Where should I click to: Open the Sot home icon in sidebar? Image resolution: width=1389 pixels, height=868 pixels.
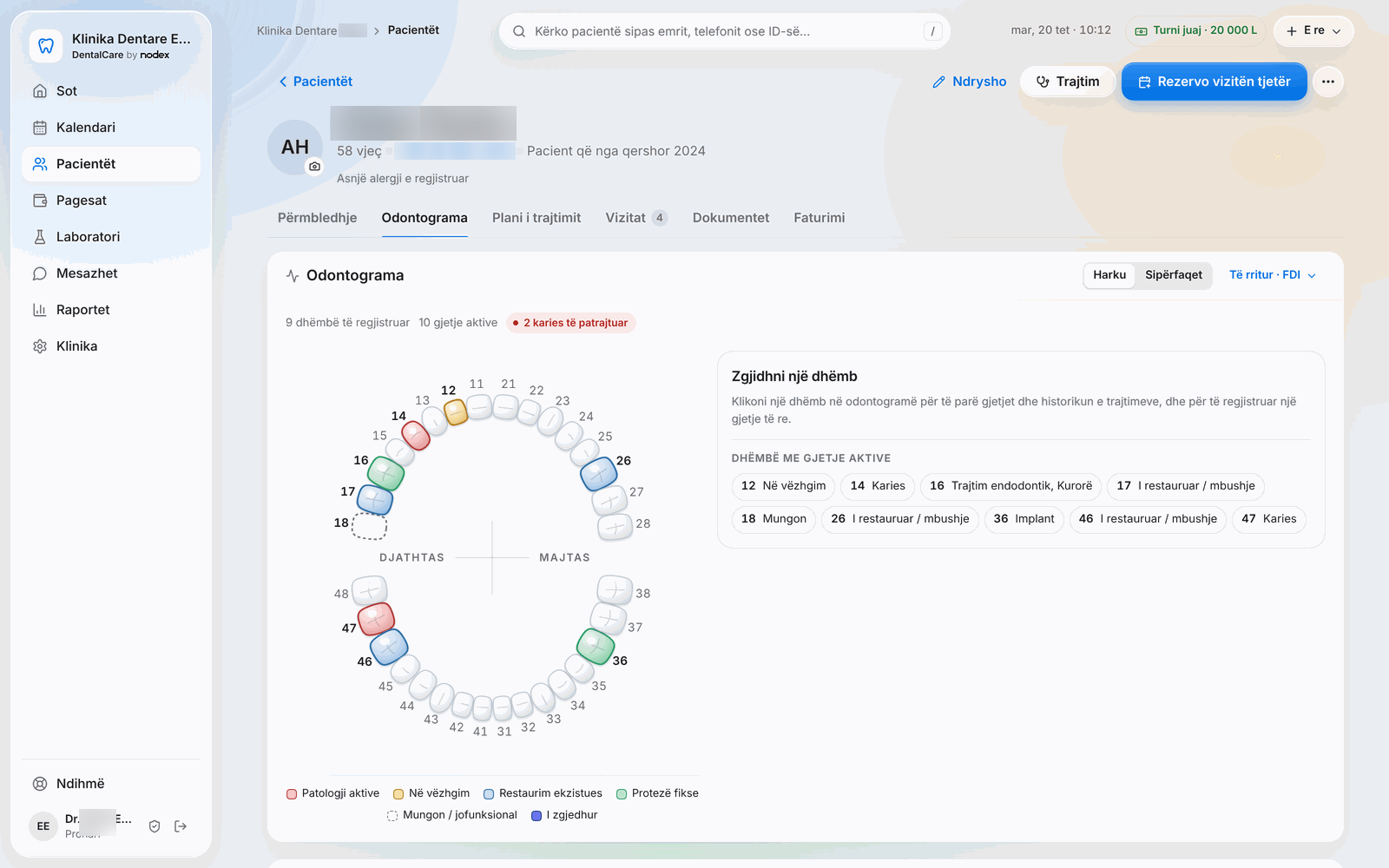tap(40, 91)
